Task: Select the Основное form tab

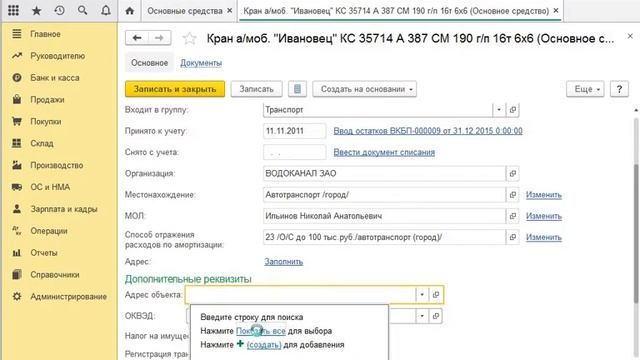Action: click(x=149, y=63)
